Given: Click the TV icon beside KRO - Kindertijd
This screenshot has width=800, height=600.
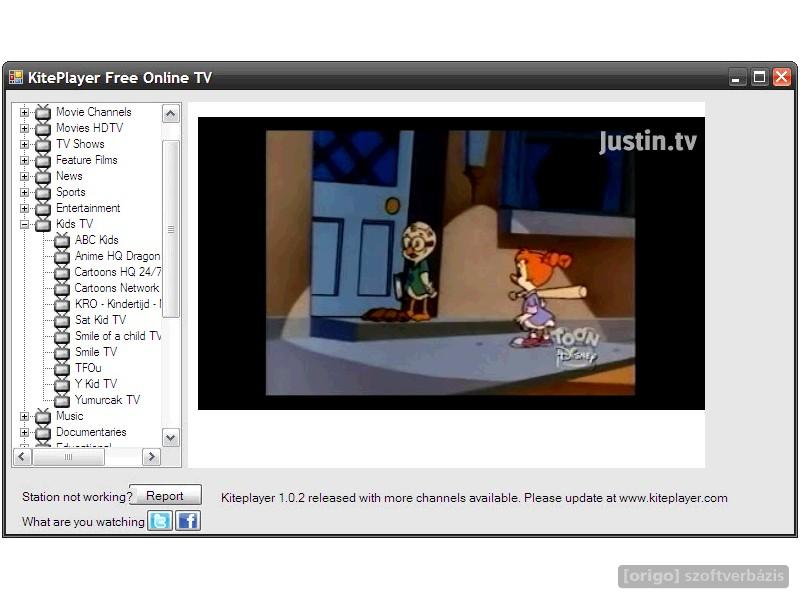Looking at the screenshot, I should click(62, 304).
